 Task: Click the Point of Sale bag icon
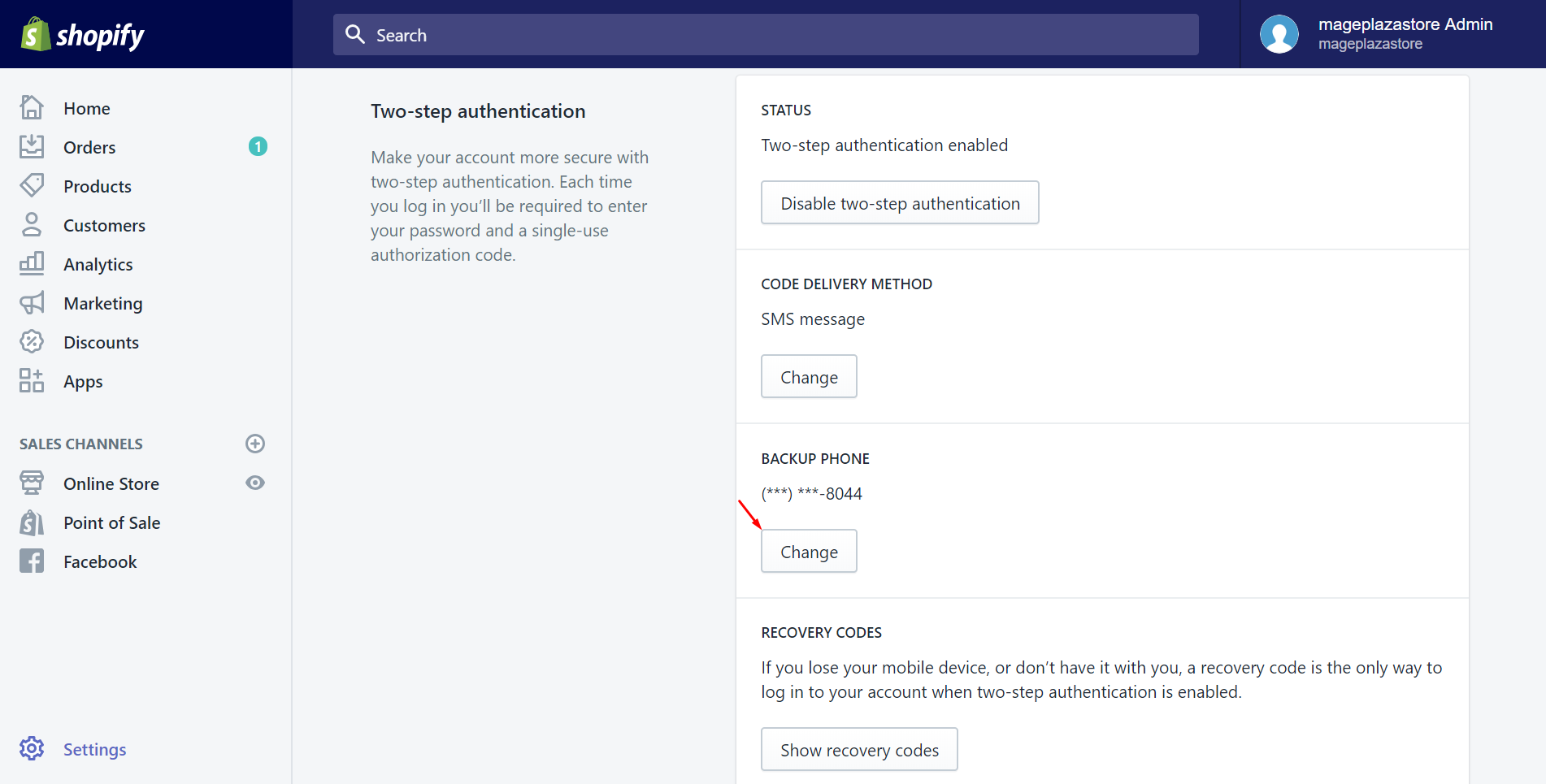32,522
